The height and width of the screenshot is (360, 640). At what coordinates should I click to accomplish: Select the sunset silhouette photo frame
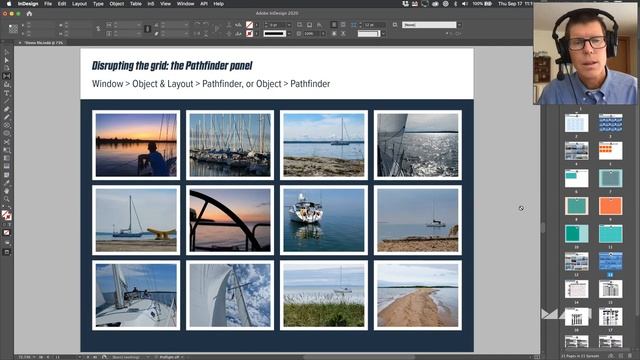(x=136, y=145)
